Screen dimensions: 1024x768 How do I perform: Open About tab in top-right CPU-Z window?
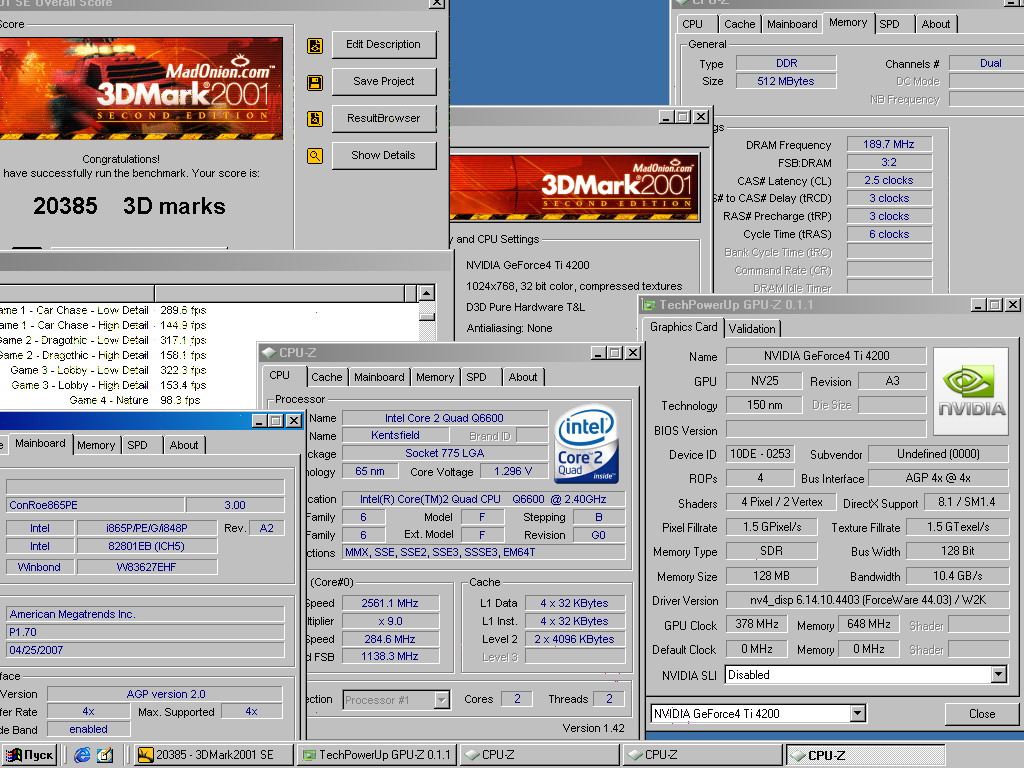tap(936, 24)
